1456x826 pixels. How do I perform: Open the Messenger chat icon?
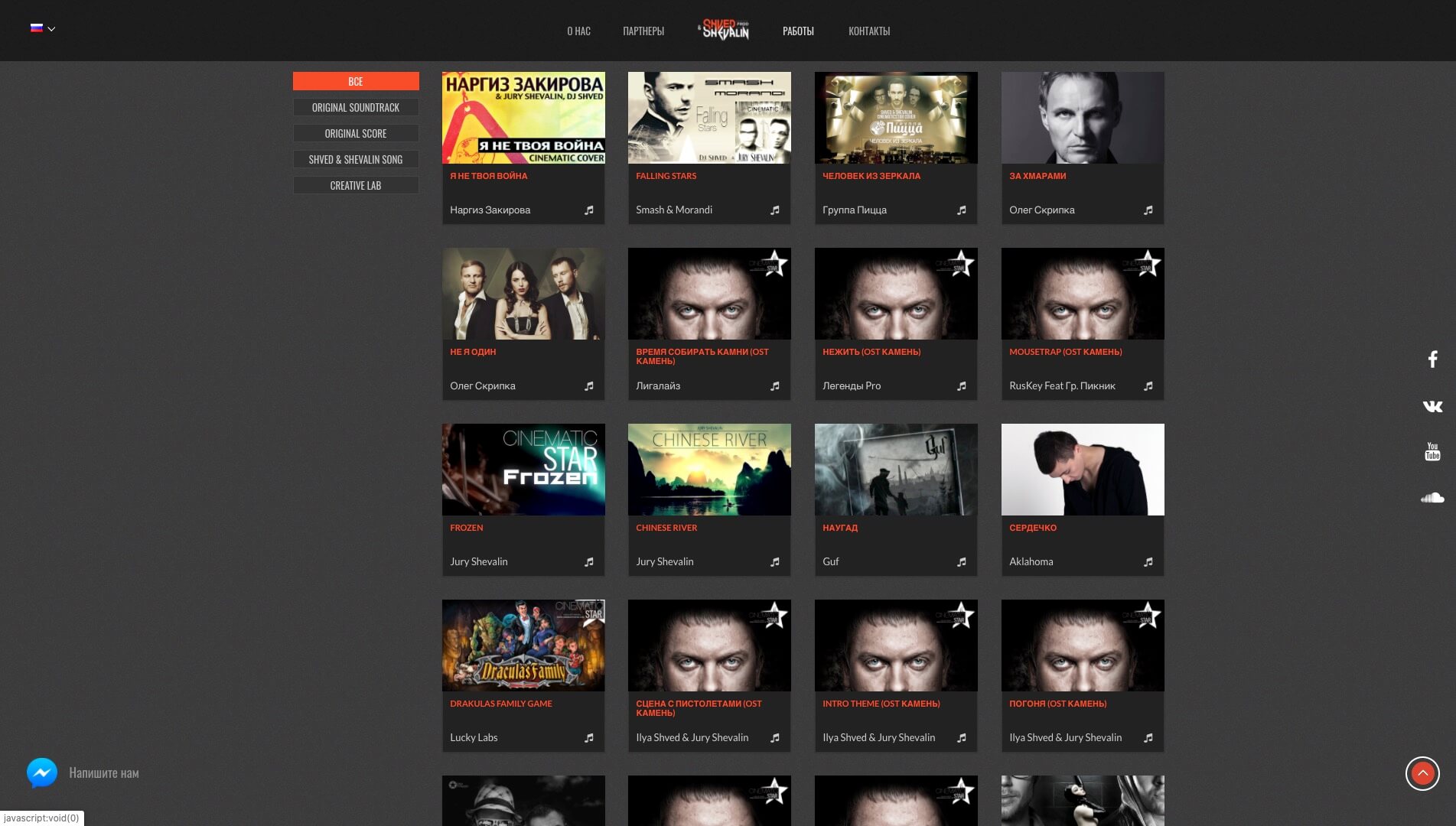coord(42,773)
